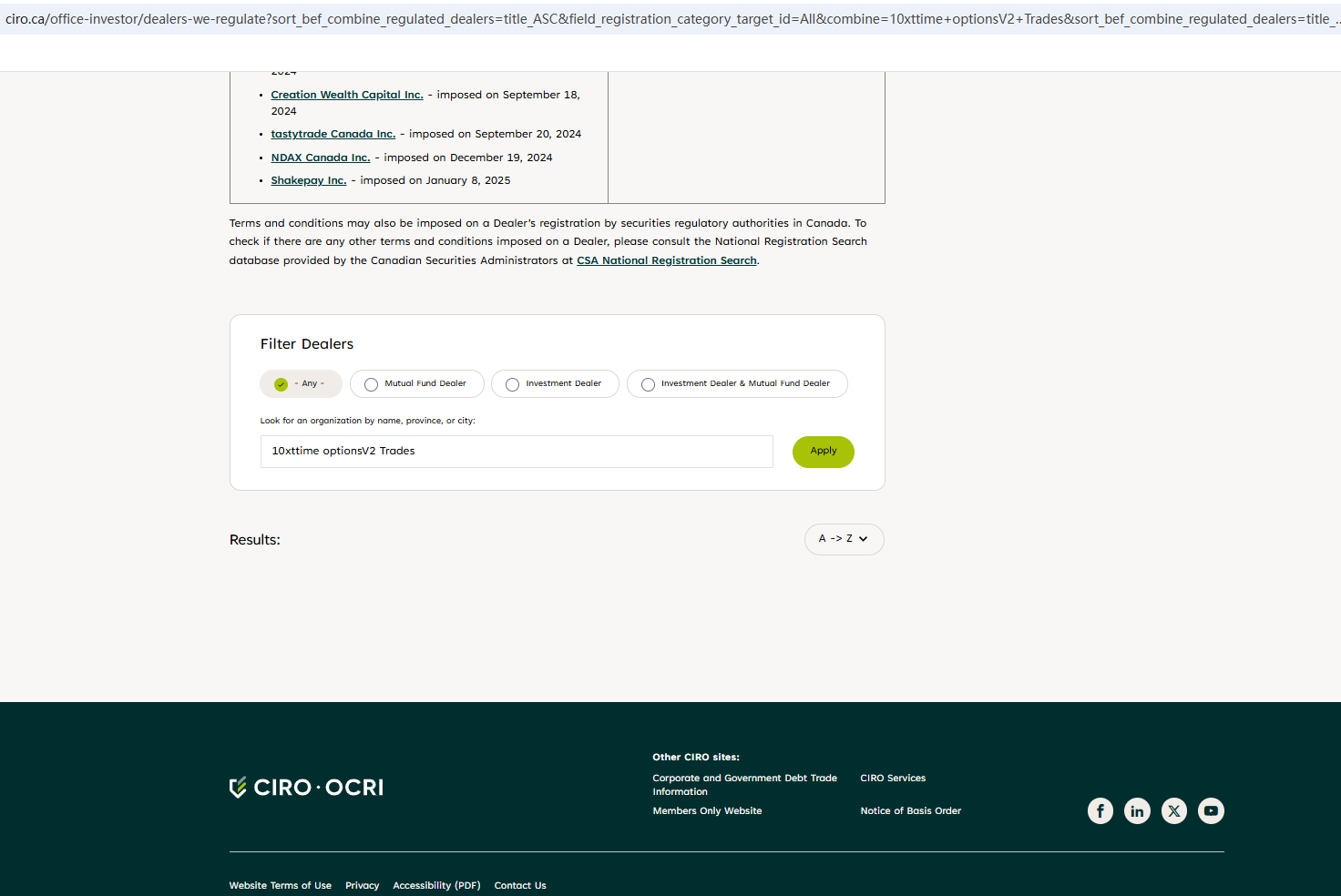Select the Investment Dealer filter option
Viewport: 1341px width, 896px height.
click(x=556, y=384)
